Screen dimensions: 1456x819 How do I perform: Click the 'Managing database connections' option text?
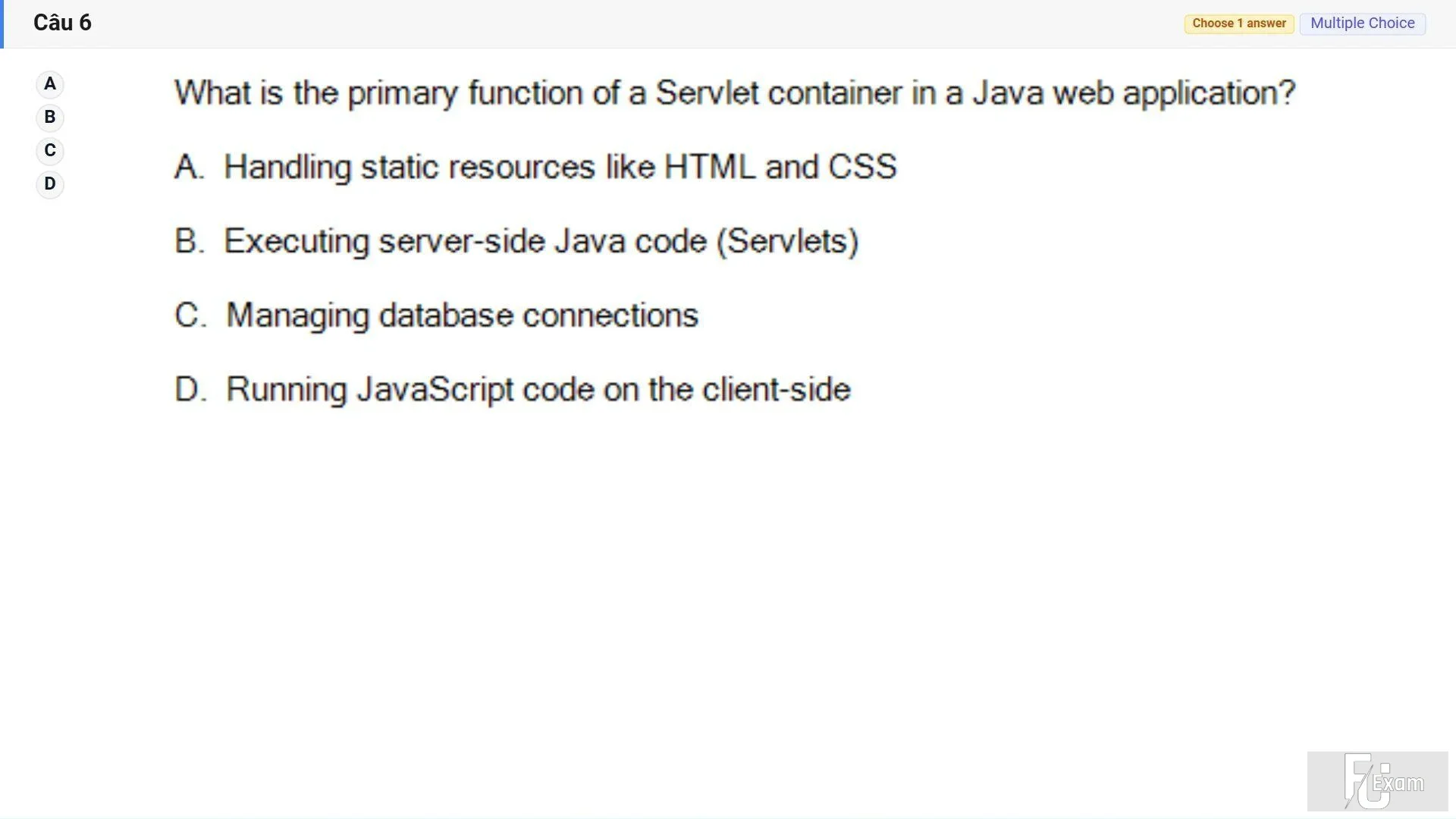[463, 315]
